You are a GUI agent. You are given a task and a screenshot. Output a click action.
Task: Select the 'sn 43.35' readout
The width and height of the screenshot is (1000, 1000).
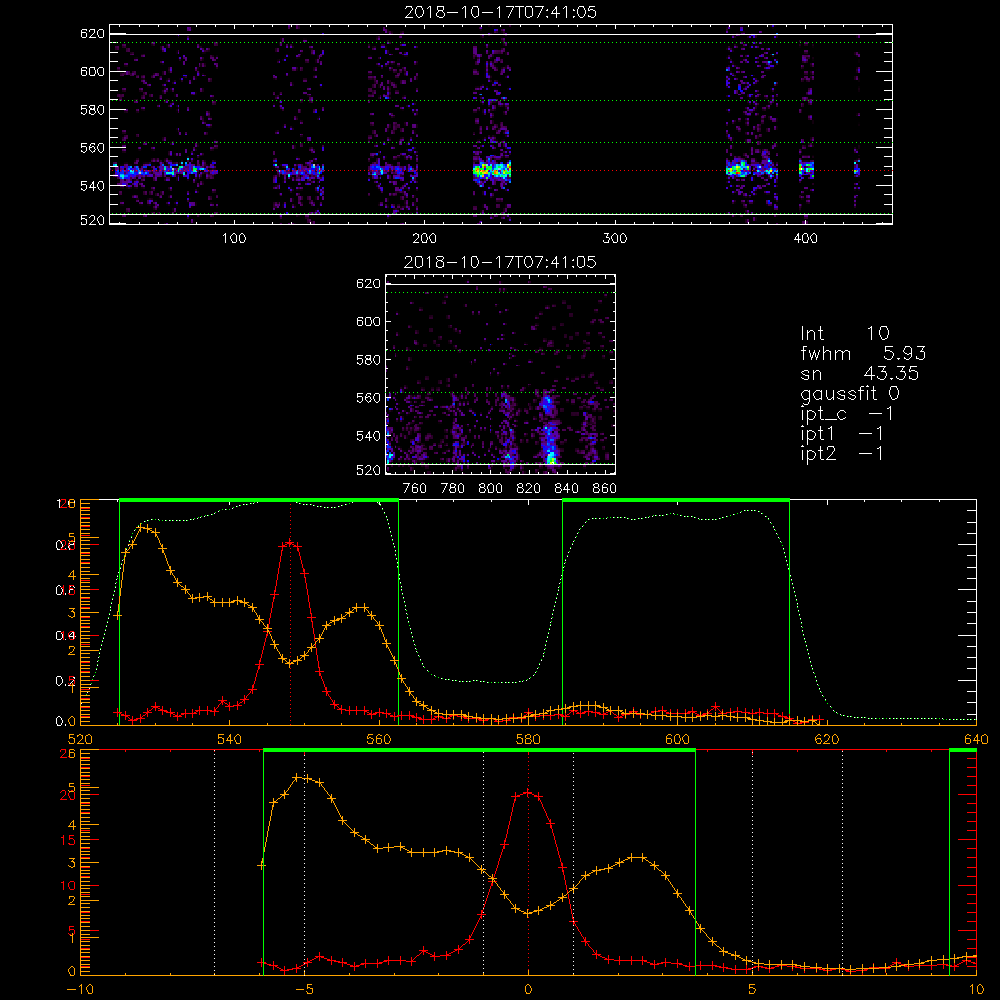[x=860, y=373]
